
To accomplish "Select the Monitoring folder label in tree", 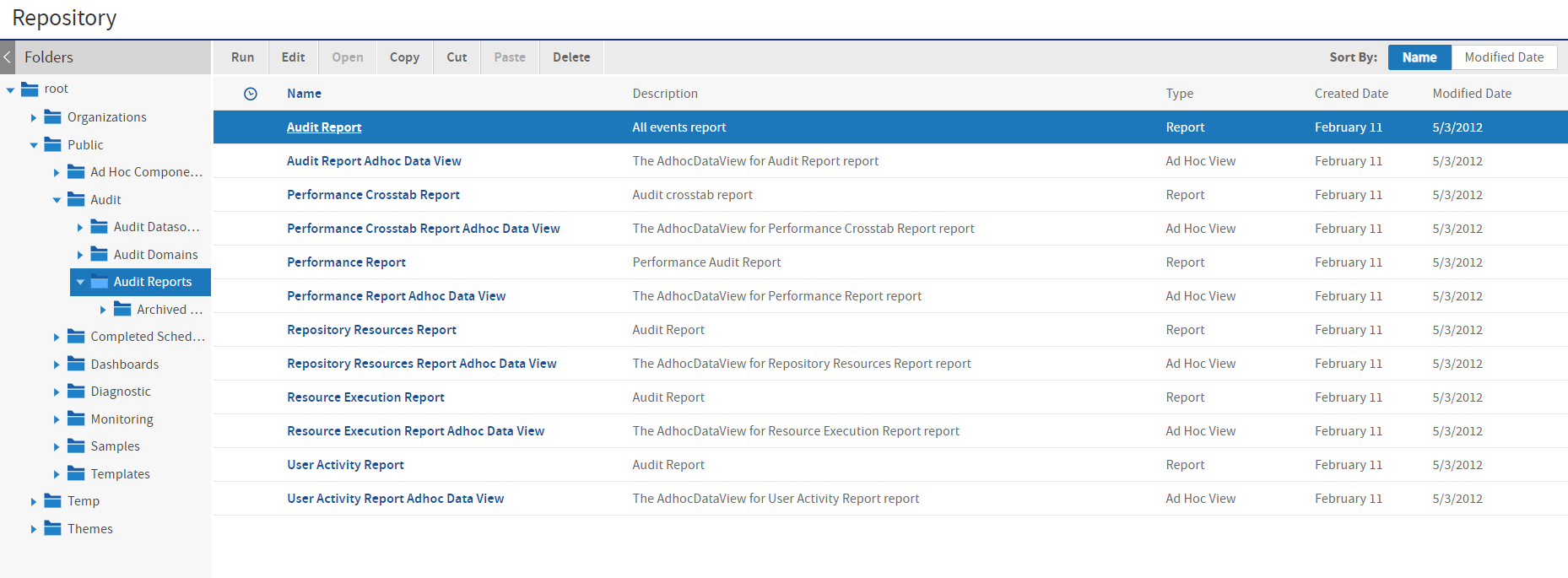I will coord(122,419).
